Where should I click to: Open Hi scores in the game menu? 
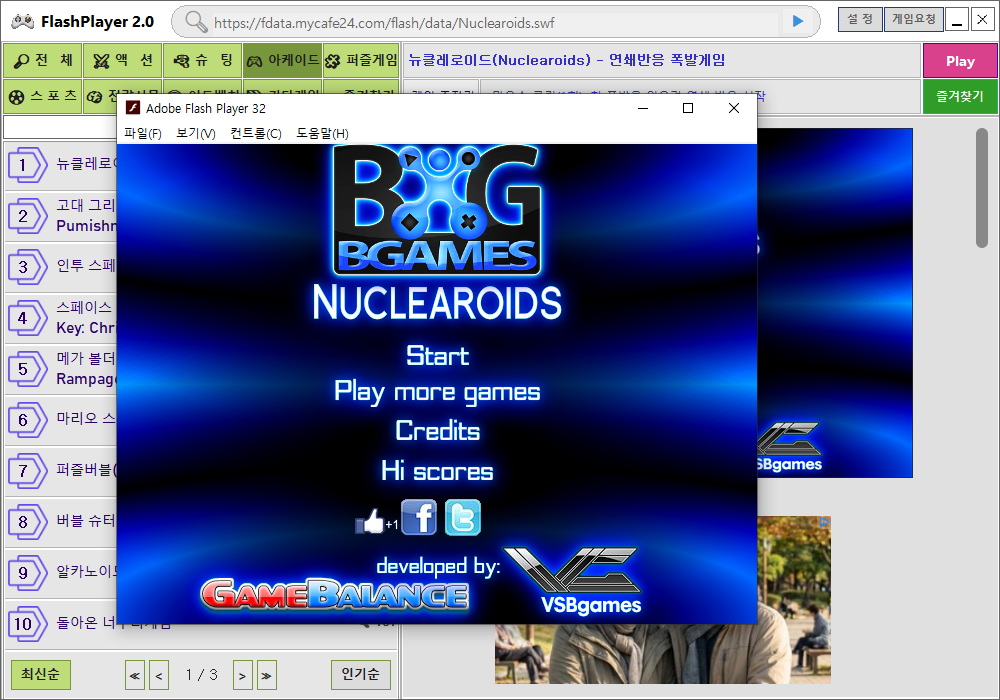437,471
